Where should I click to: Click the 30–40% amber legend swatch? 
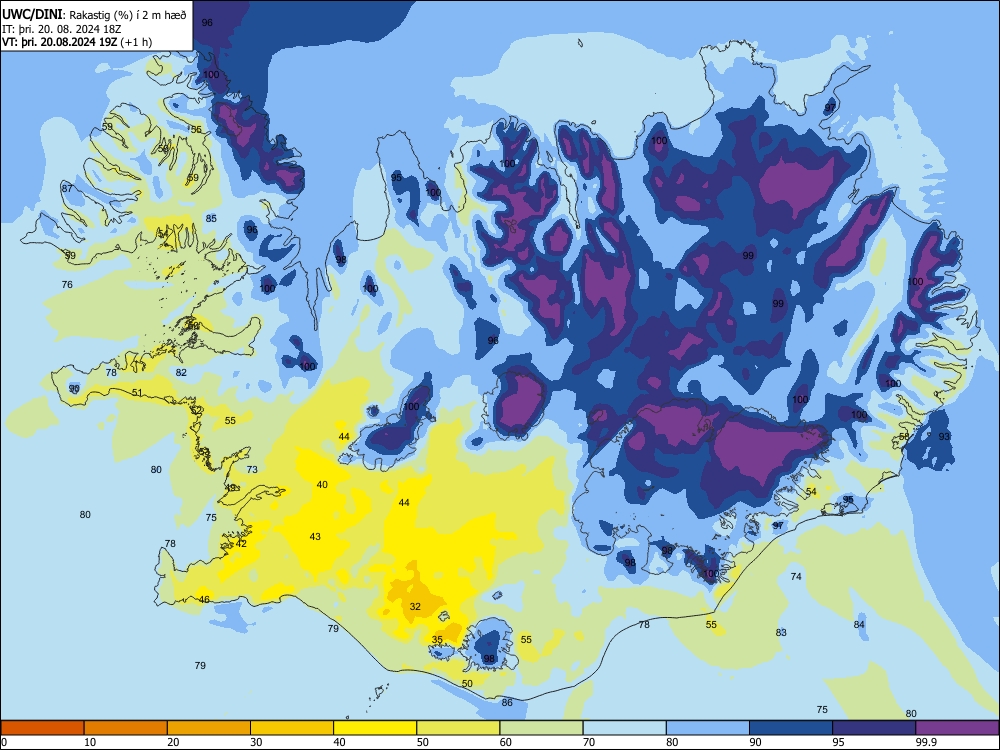(x=292, y=728)
